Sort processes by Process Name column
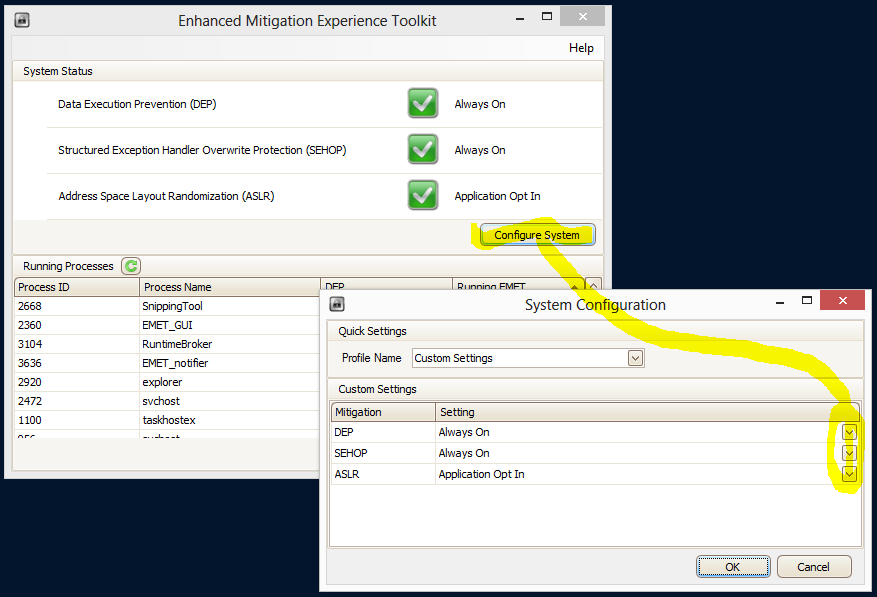Screen dimensions: 877x597 pyautogui.click(x=229, y=287)
